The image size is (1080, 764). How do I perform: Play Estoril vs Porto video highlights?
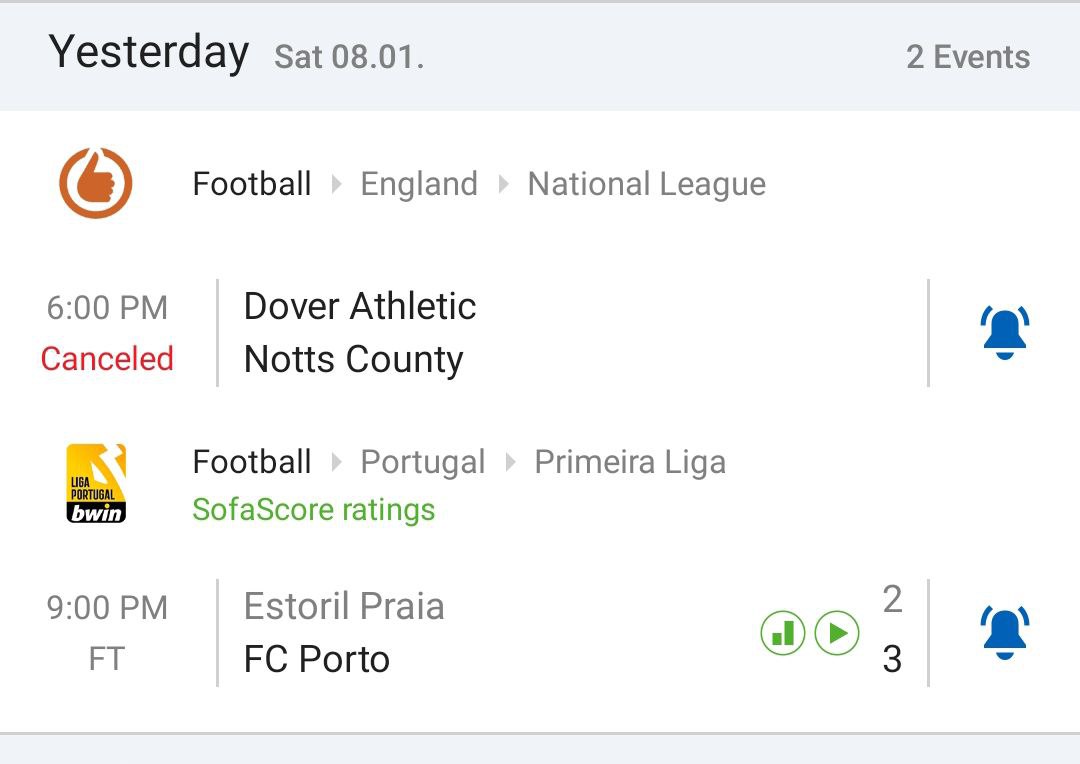pos(837,633)
